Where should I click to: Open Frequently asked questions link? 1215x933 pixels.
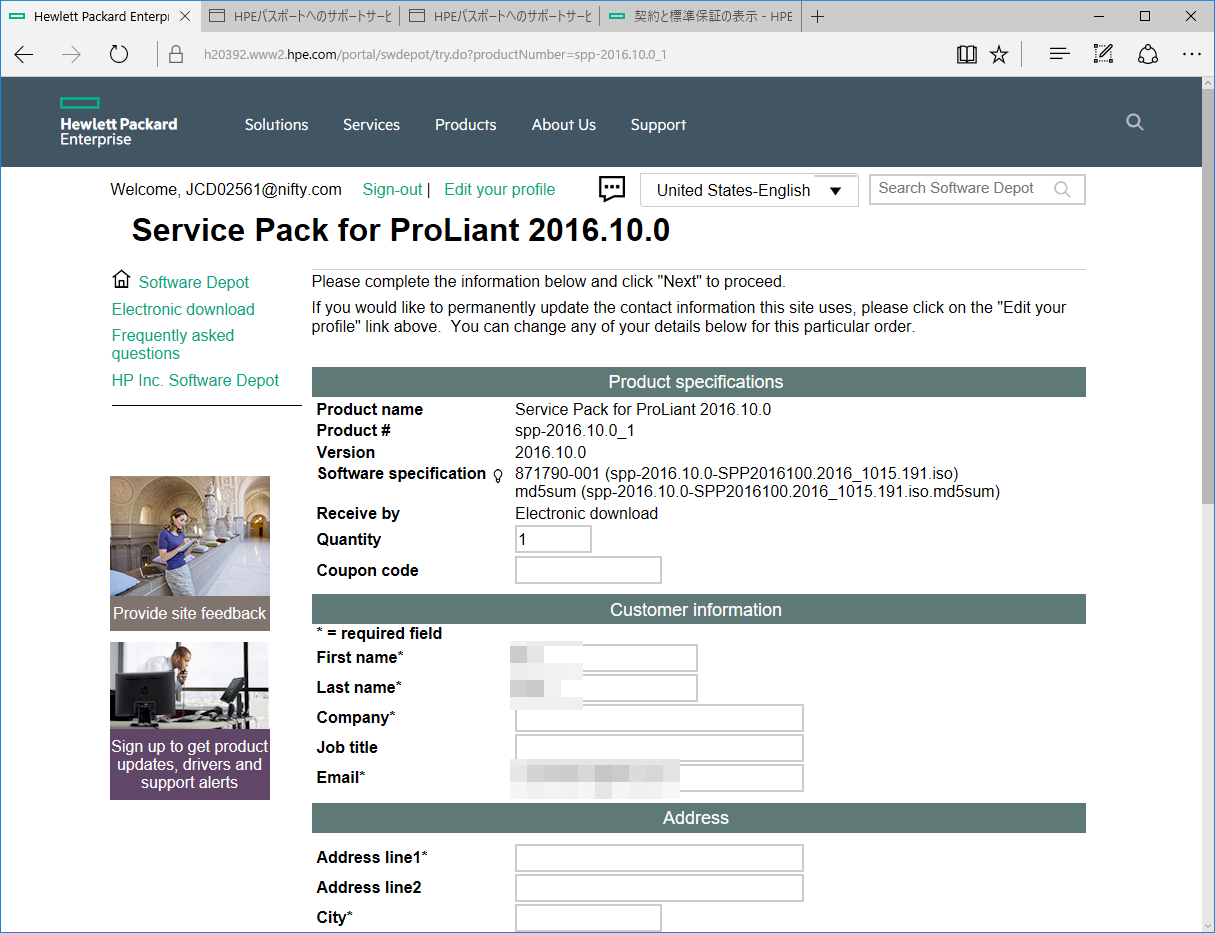tap(173, 344)
